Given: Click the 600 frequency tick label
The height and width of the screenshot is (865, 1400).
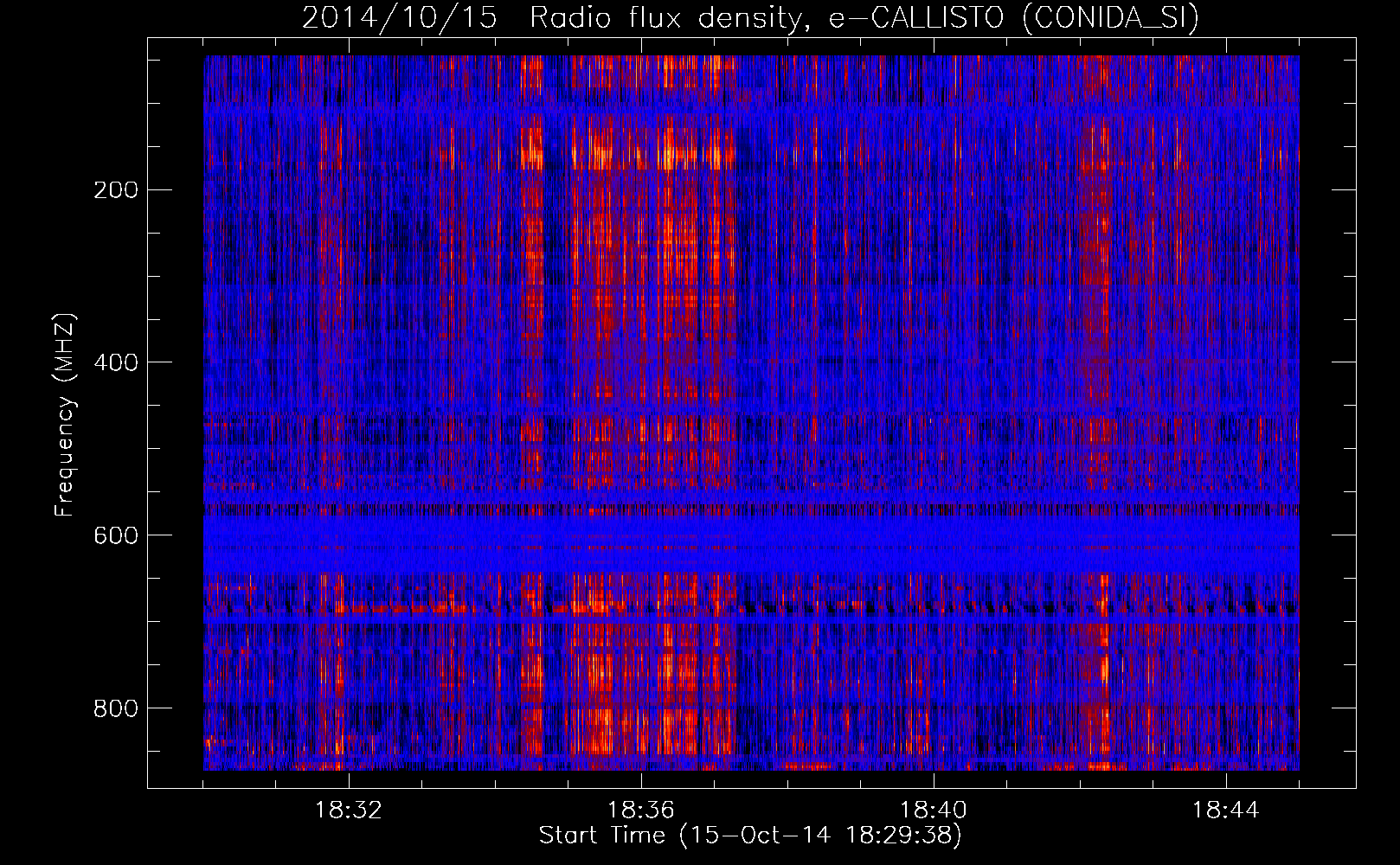Looking at the screenshot, I should point(115,535).
